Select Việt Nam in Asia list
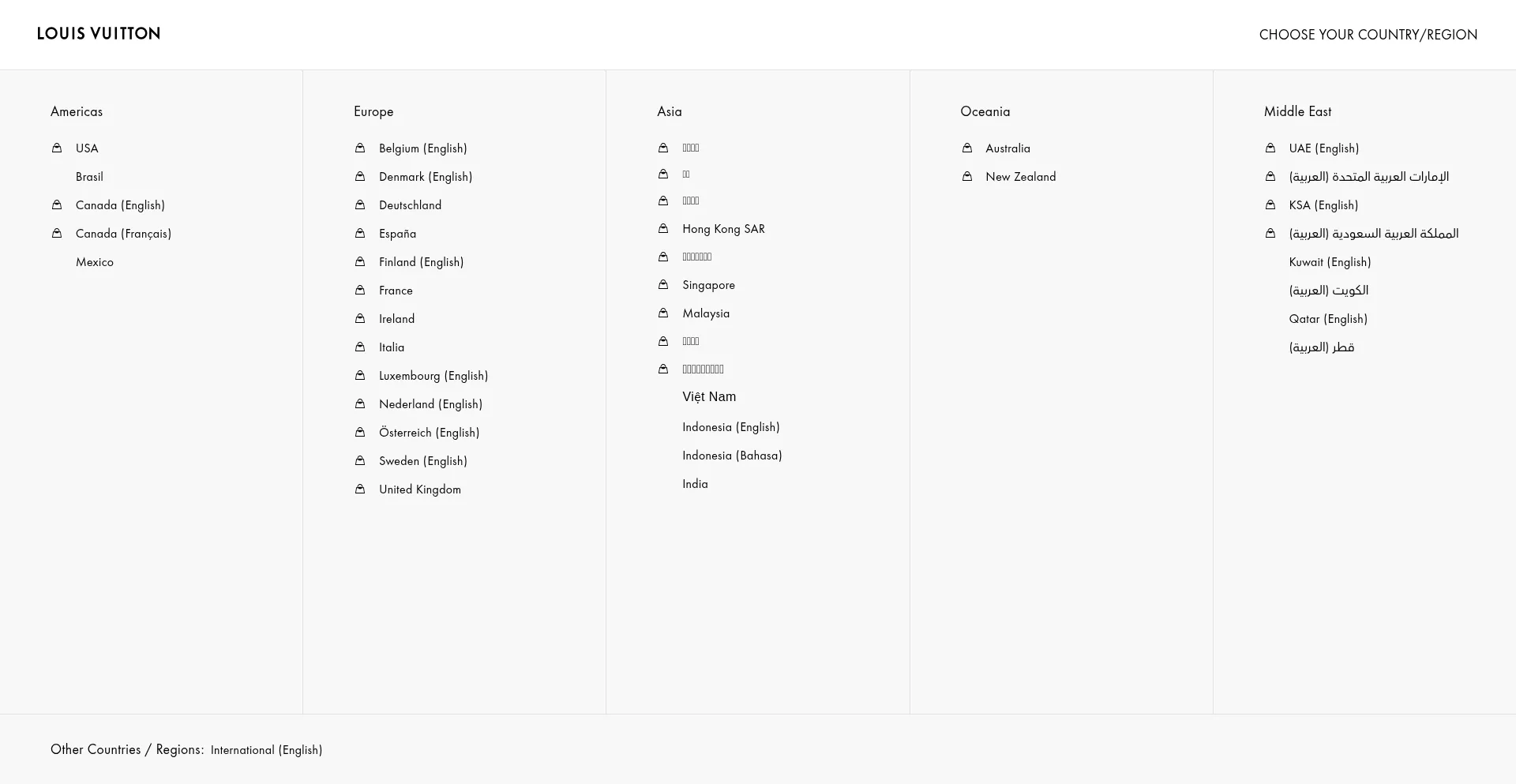This screenshot has height=784, width=1516. point(709,397)
